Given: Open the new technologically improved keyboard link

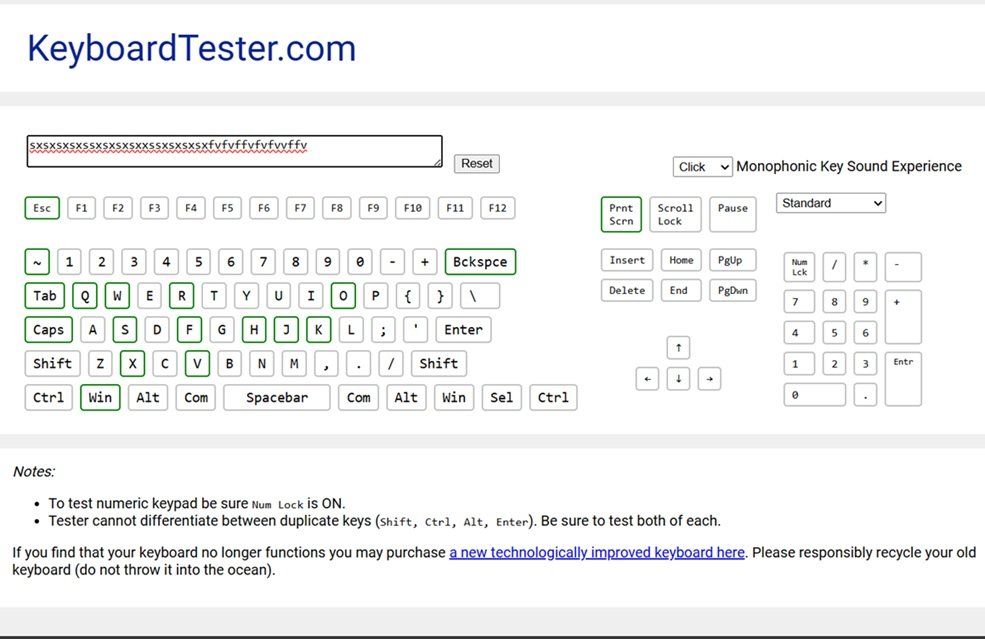Looking at the screenshot, I should click(x=596, y=552).
